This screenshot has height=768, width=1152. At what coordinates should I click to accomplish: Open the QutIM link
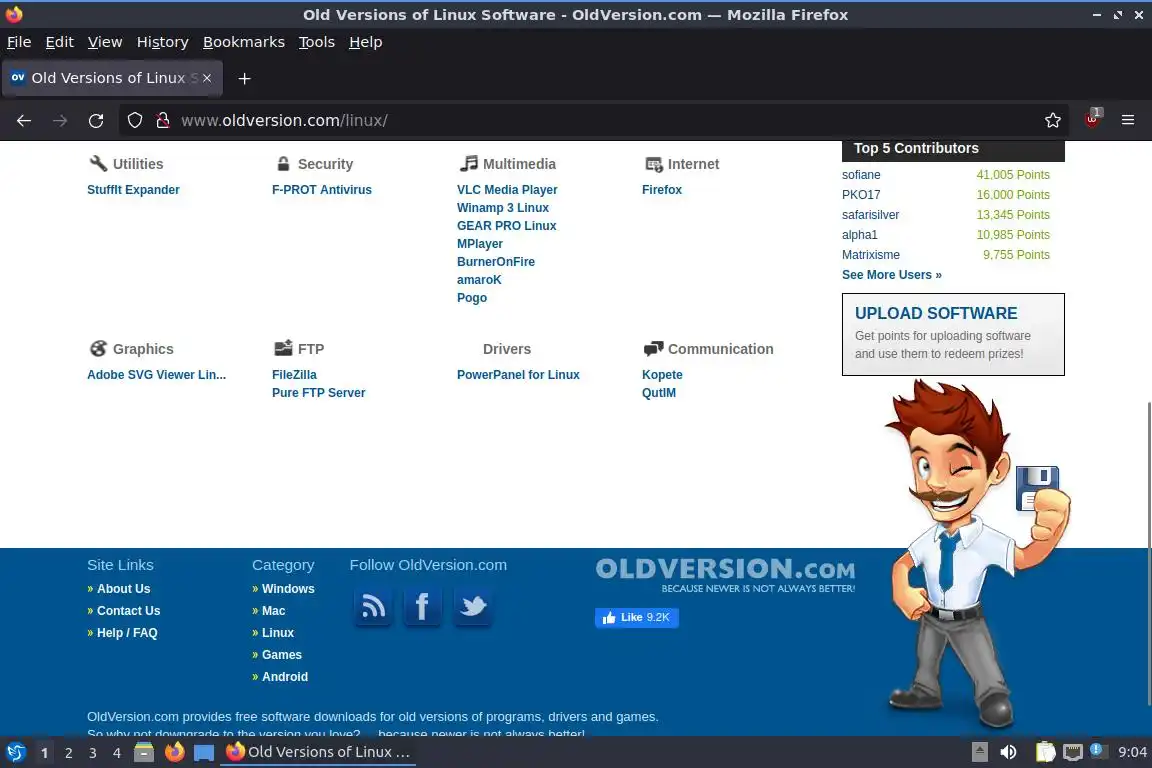pyautogui.click(x=659, y=392)
